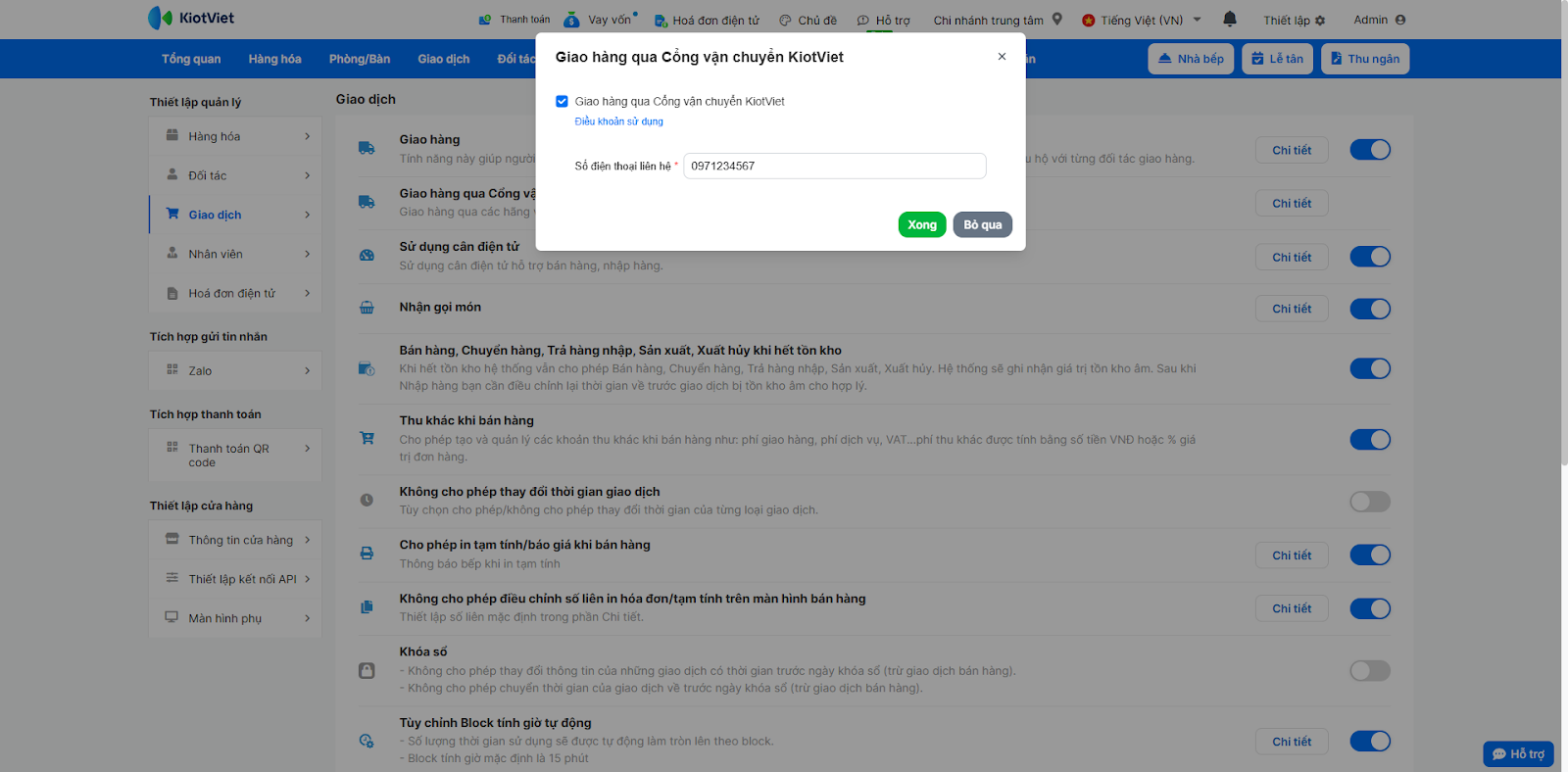This screenshot has height=772, width=1568.
Task: Dismiss dialog with Bỏ qua button
Action: tap(983, 224)
